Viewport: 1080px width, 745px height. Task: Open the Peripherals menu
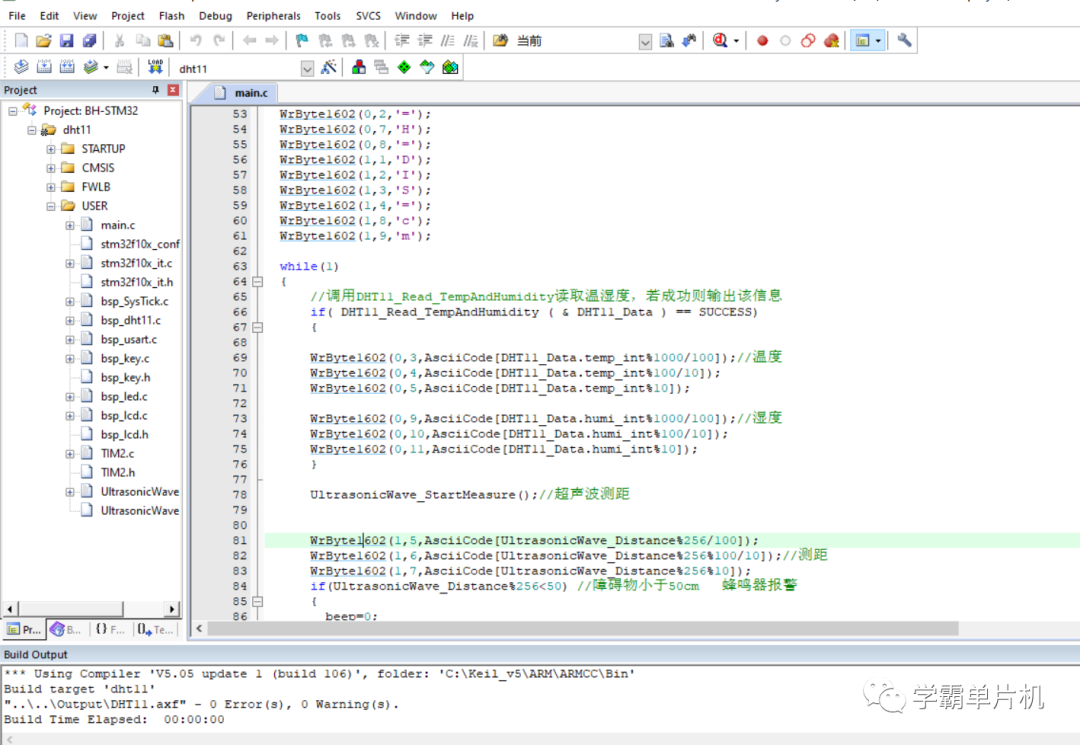273,15
